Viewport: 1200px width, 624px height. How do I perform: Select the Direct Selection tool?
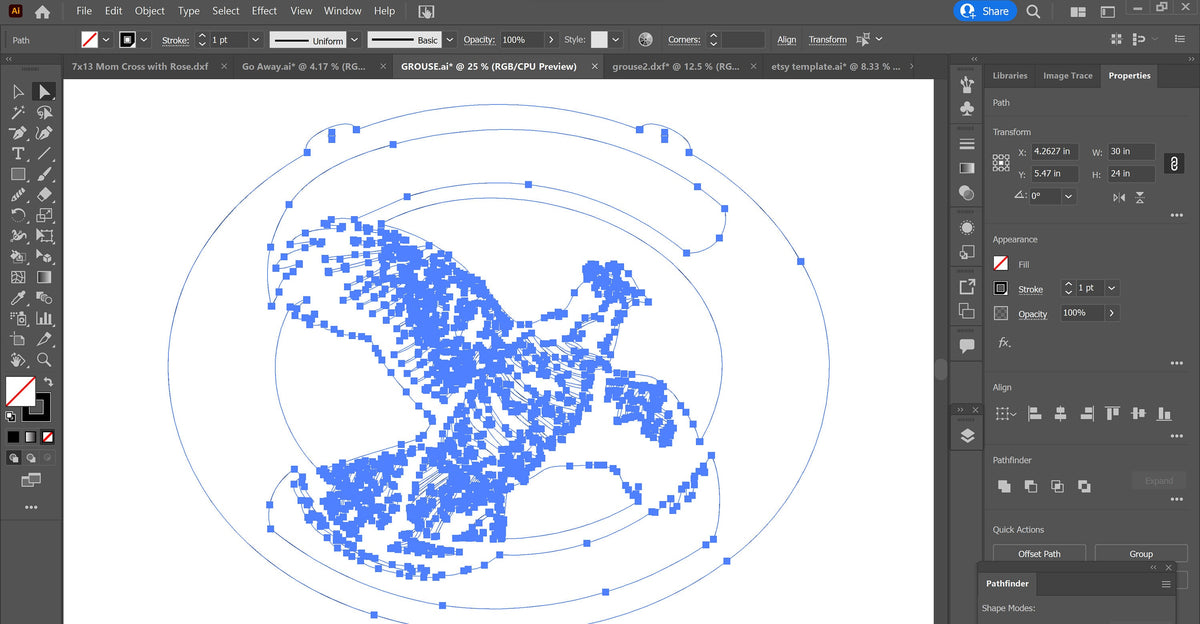[44, 92]
